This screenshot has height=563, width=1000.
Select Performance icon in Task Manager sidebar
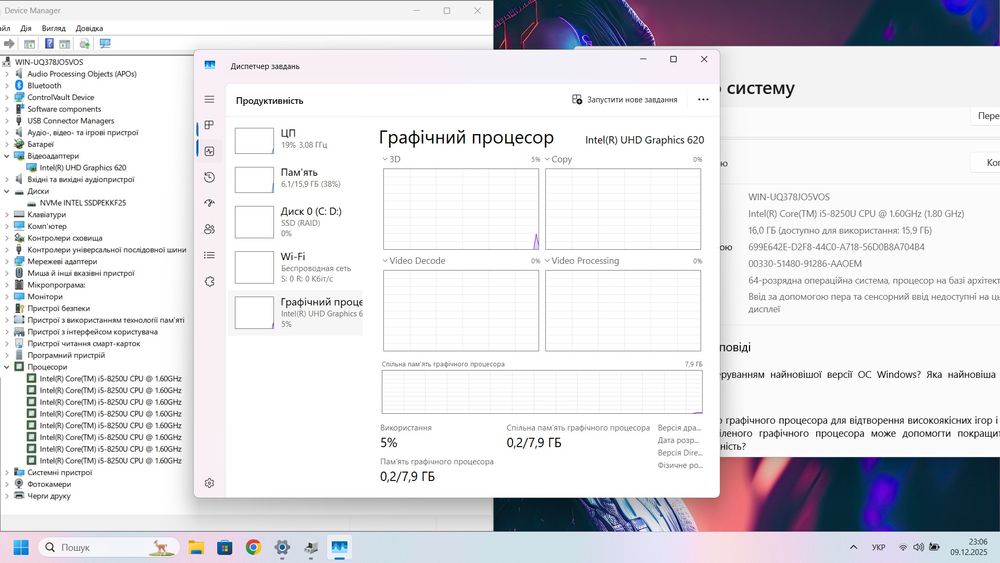pos(209,151)
